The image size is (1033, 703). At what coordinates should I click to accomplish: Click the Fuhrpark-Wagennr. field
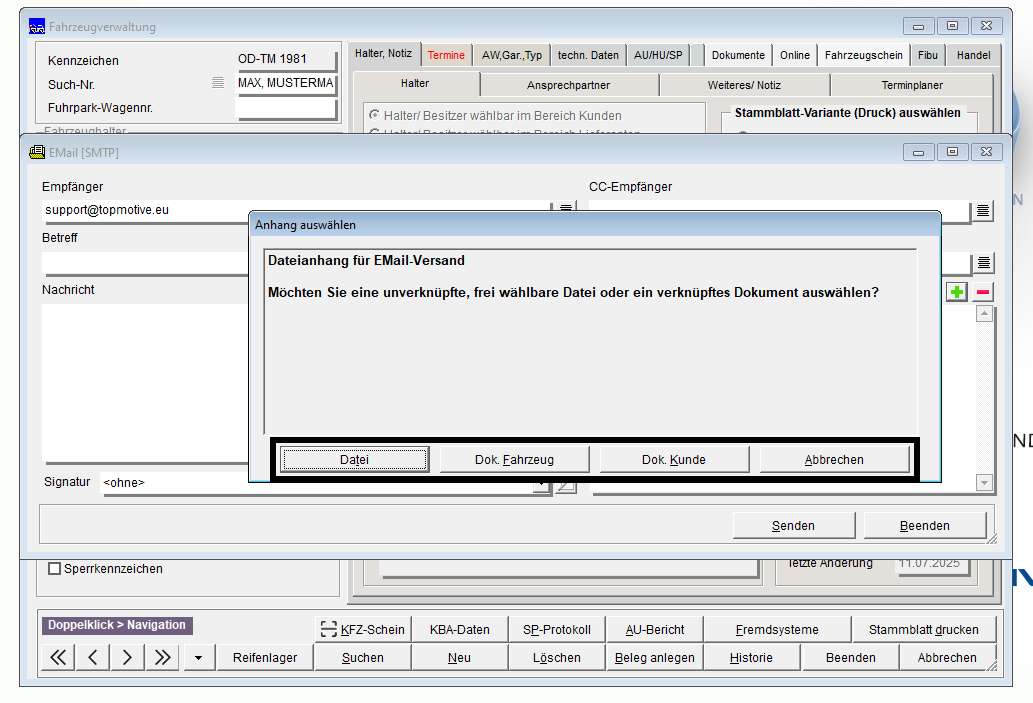point(286,108)
